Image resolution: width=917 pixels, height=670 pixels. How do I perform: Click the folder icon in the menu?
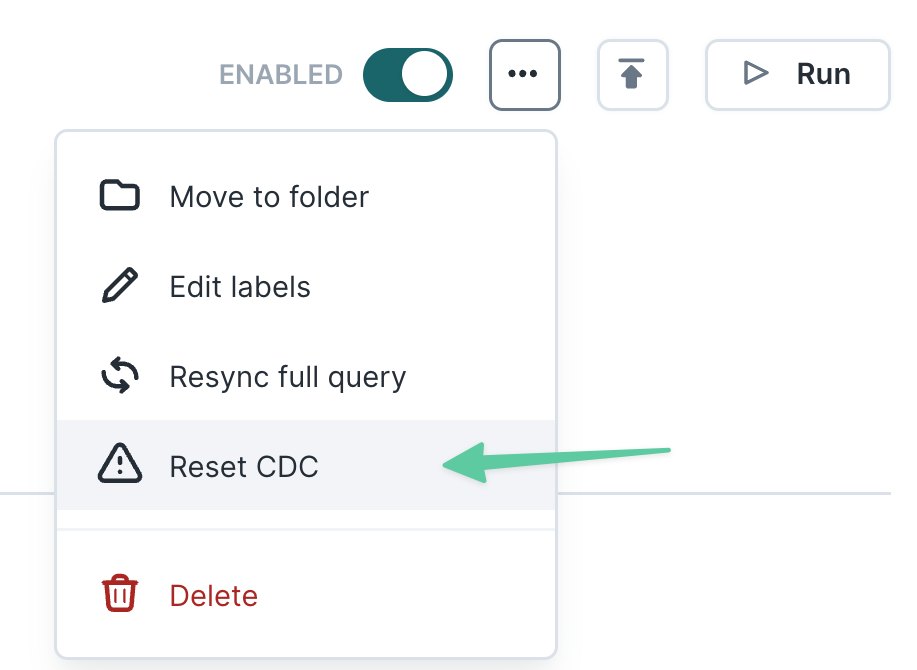[120, 196]
